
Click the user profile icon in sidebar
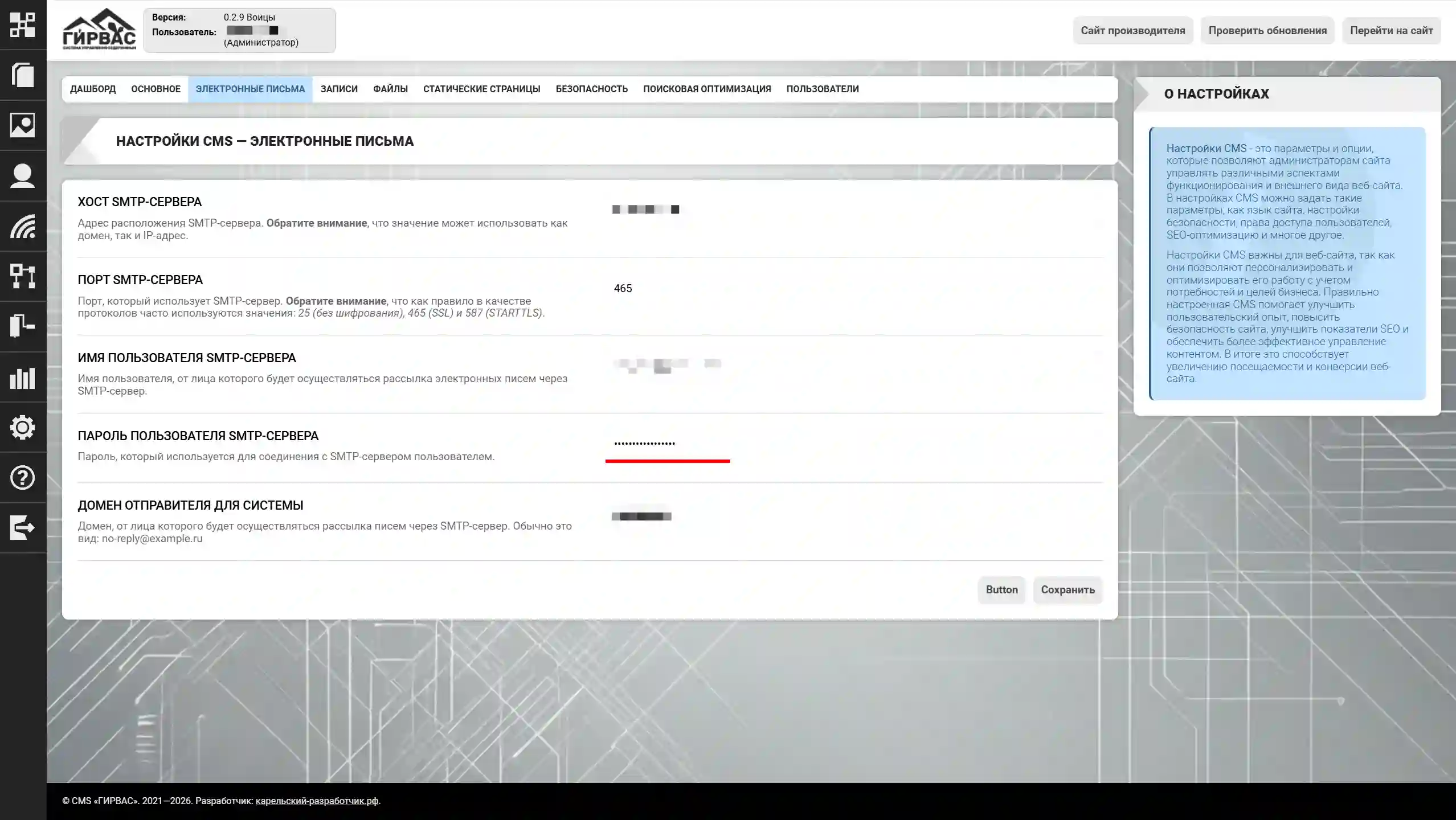pos(23,176)
